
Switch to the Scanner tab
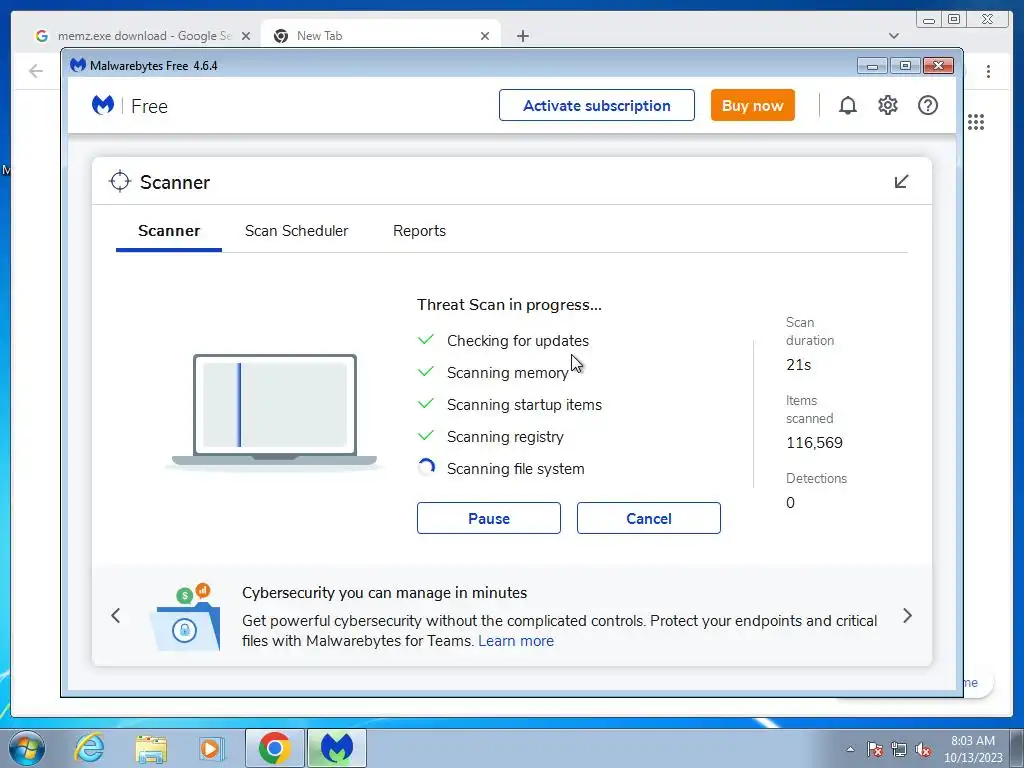[169, 231]
